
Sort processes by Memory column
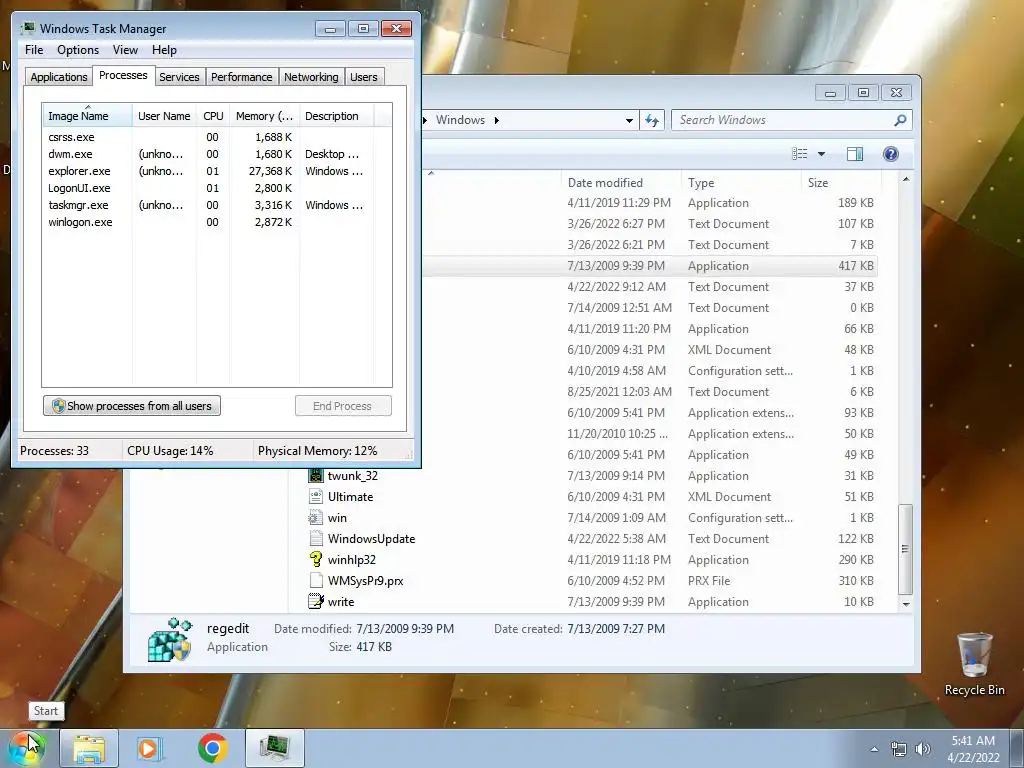tap(264, 116)
